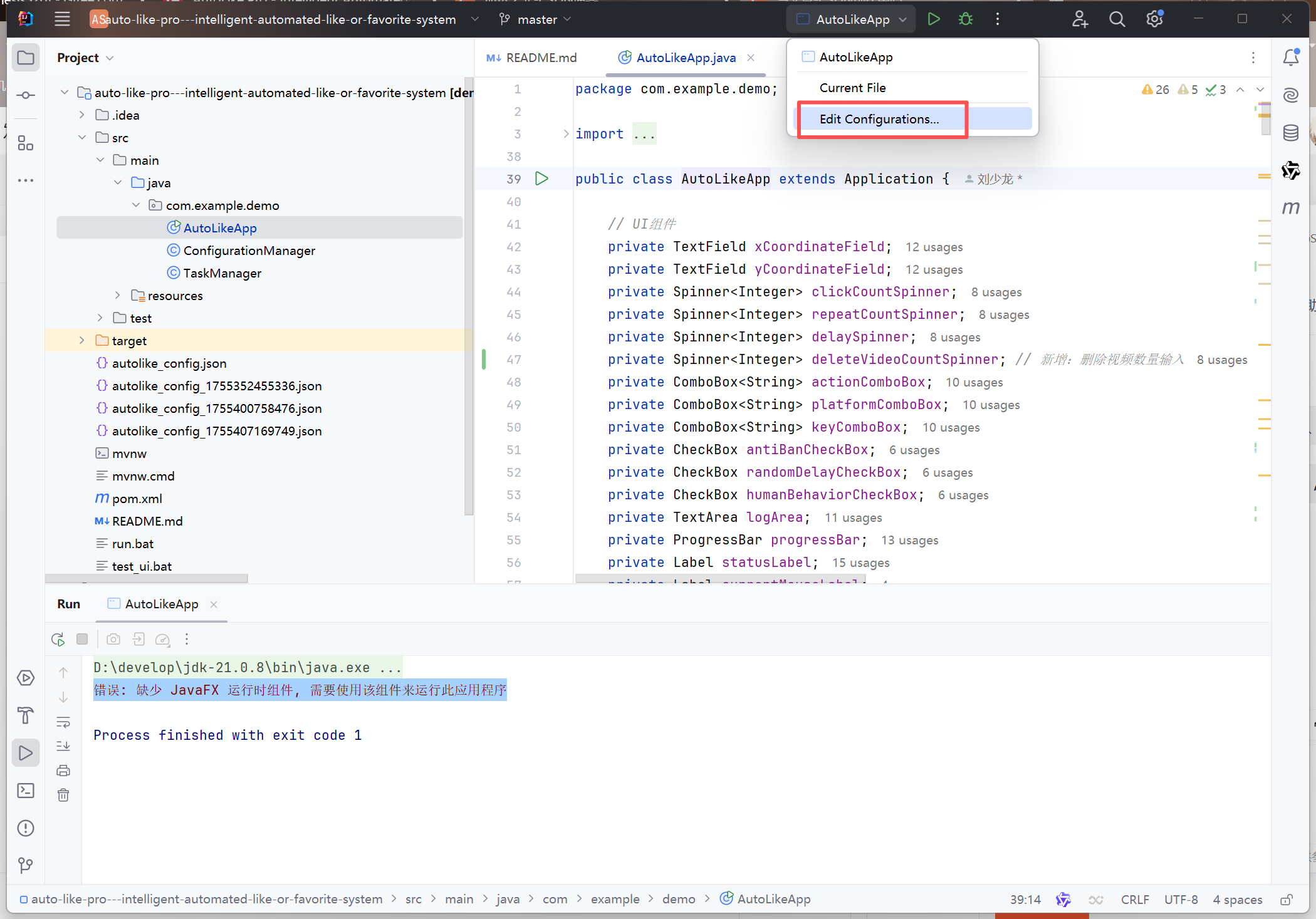This screenshot has width=1316, height=919.
Task: Click the Rerun icon in Run panel
Action: [58, 639]
